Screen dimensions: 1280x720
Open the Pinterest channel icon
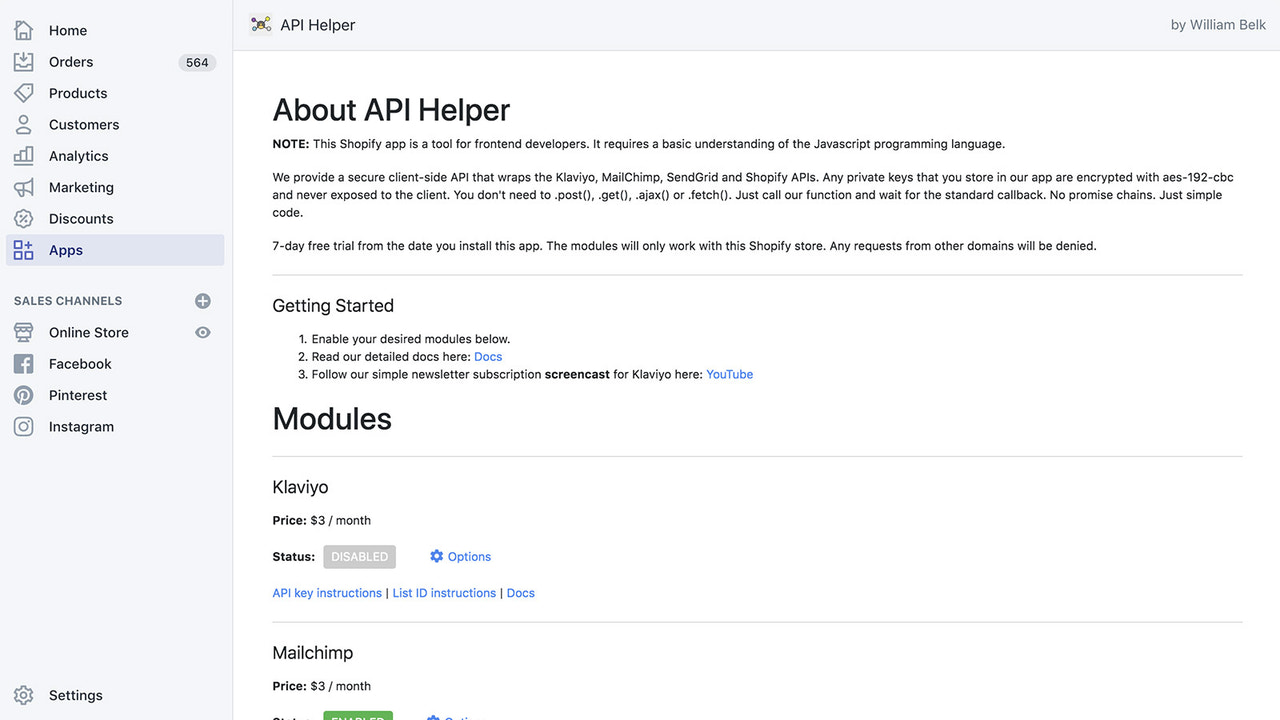click(22, 395)
